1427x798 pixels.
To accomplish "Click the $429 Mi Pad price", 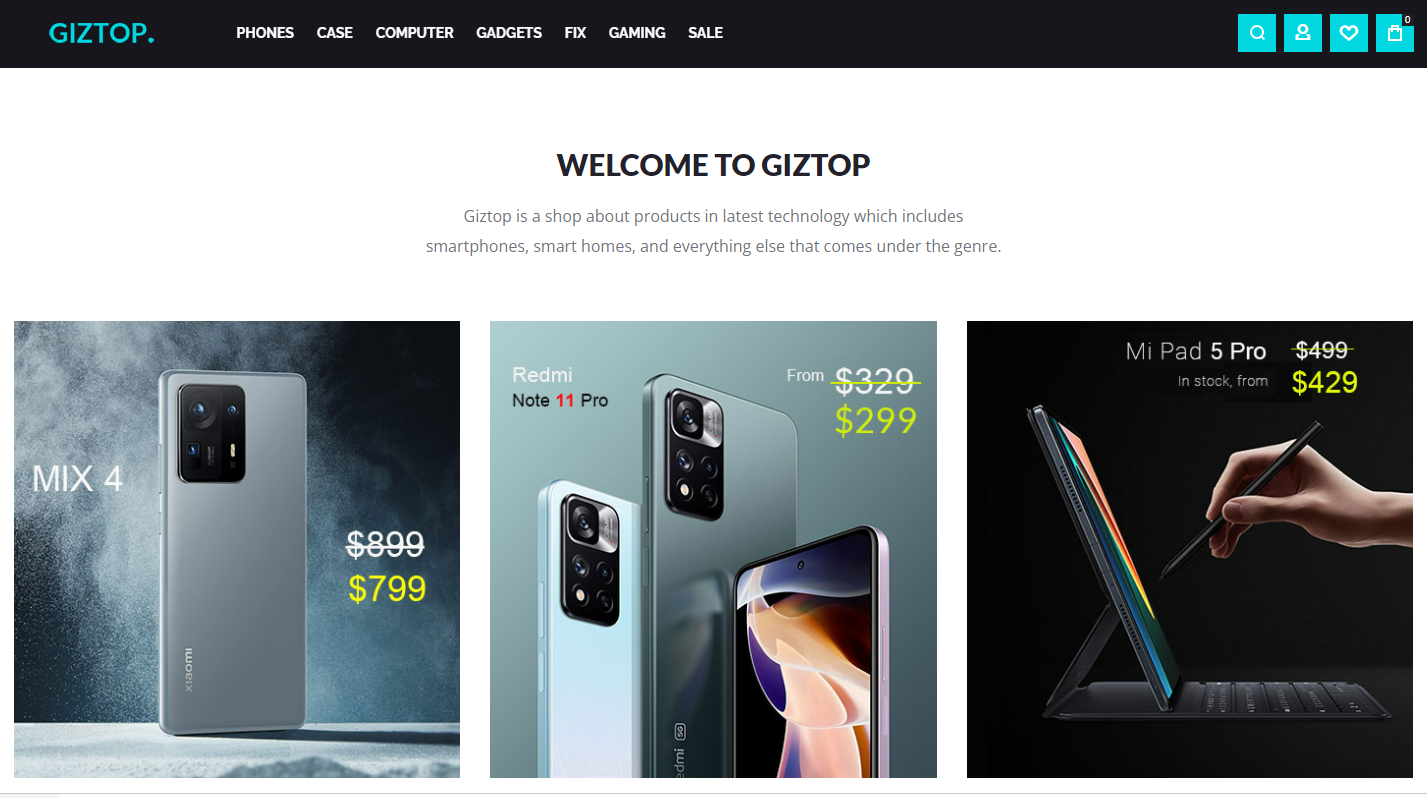I will tap(1325, 382).
